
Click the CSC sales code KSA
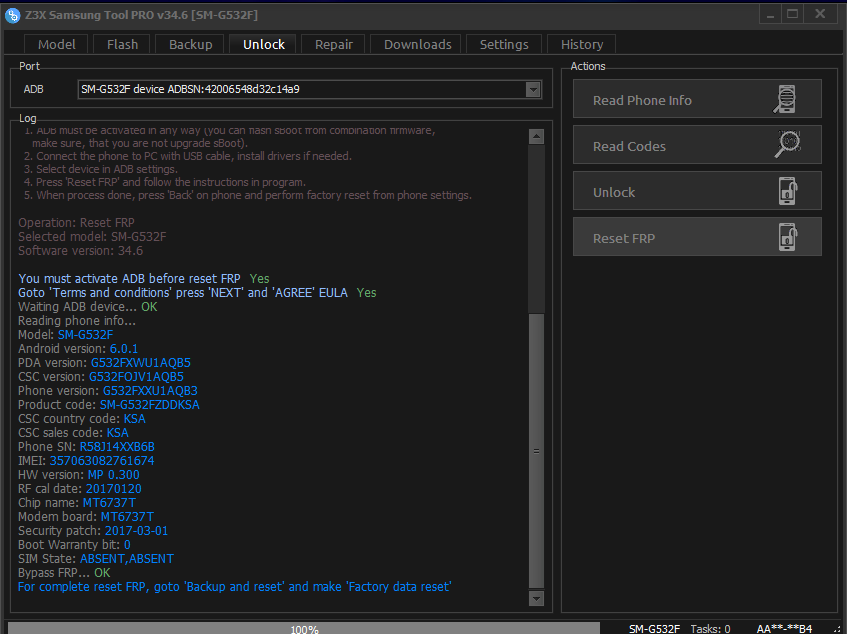point(117,433)
